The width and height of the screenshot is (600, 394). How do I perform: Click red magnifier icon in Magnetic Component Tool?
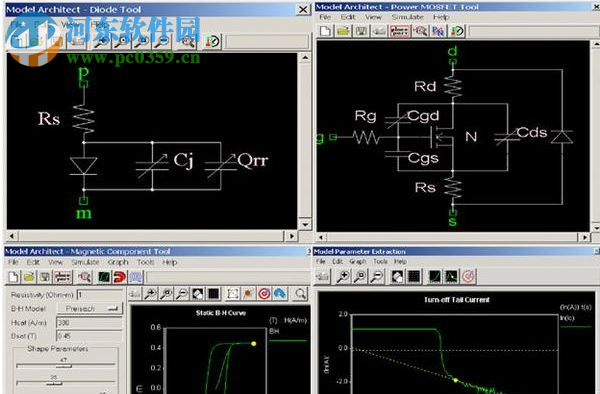coord(85,277)
